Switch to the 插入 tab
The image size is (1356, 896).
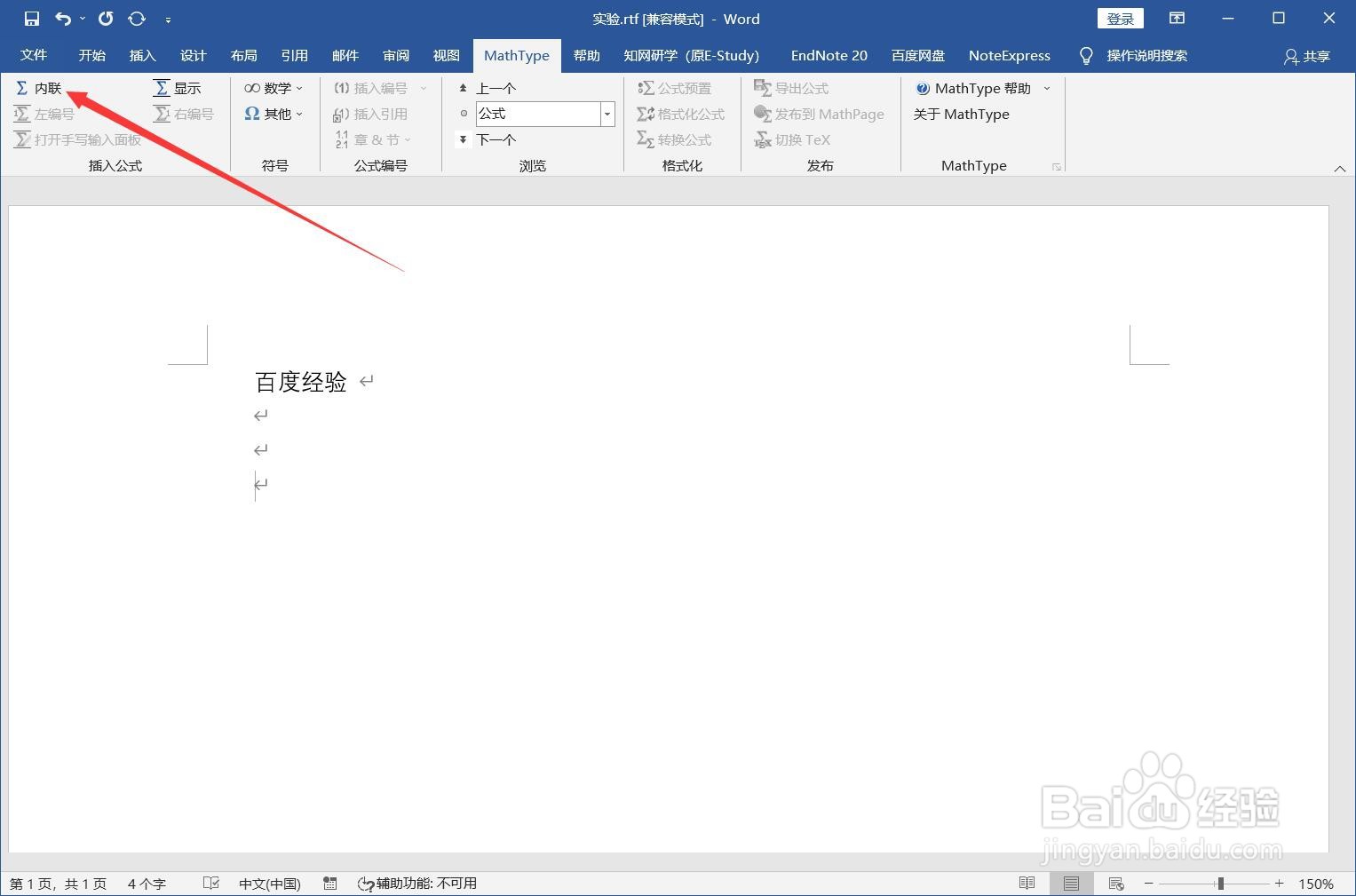[142, 55]
